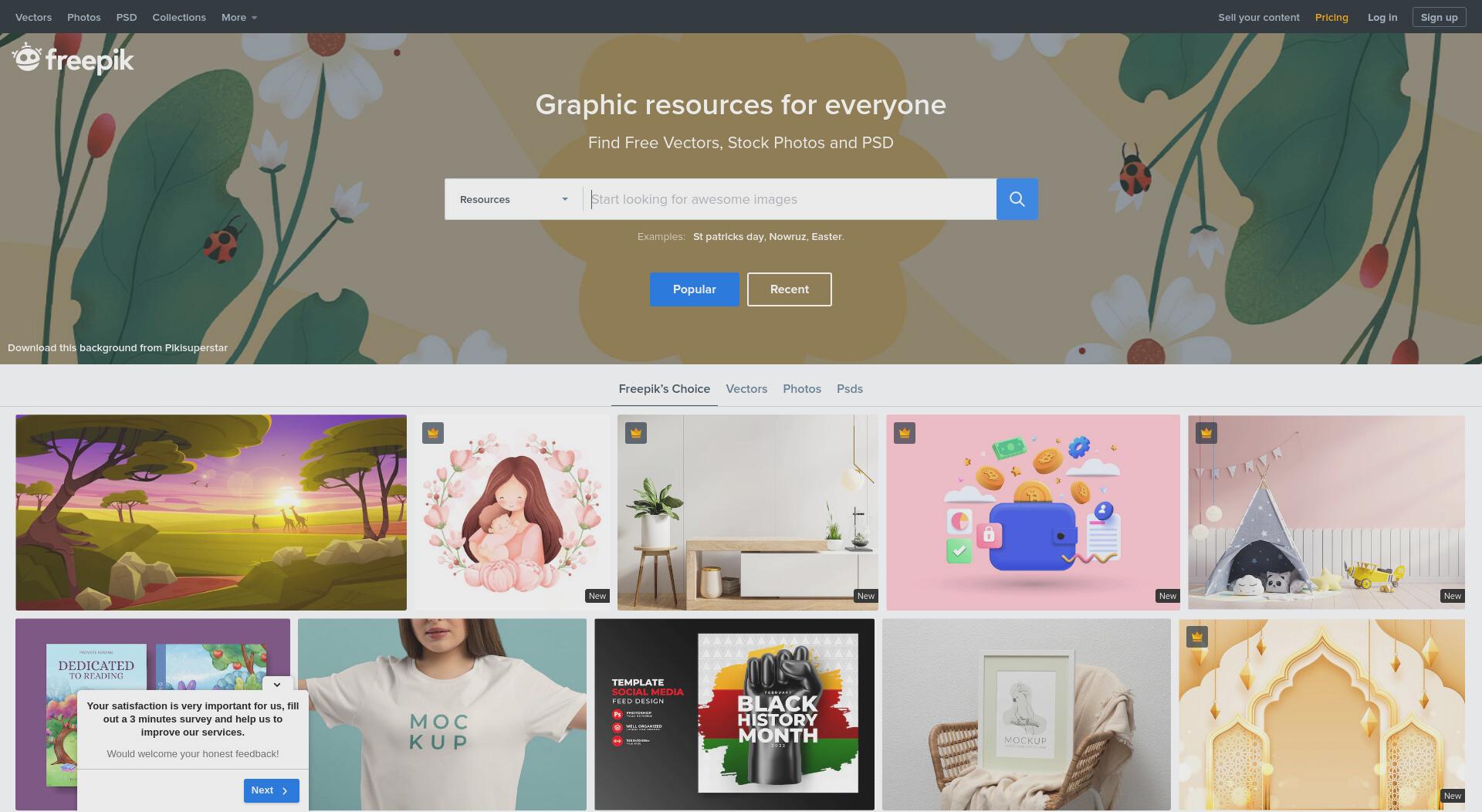Open Photos in top navigation bar
The height and width of the screenshot is (812, 1482).
click(84, 17)
